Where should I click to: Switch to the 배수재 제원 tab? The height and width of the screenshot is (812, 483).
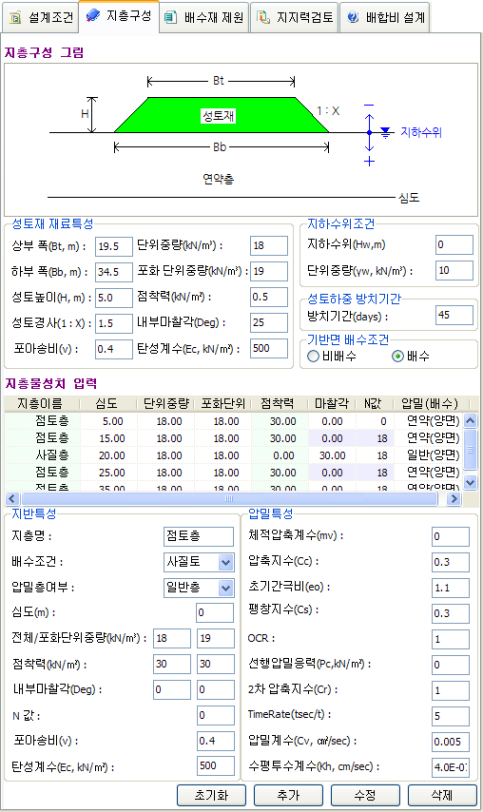(x=204, y=18)
